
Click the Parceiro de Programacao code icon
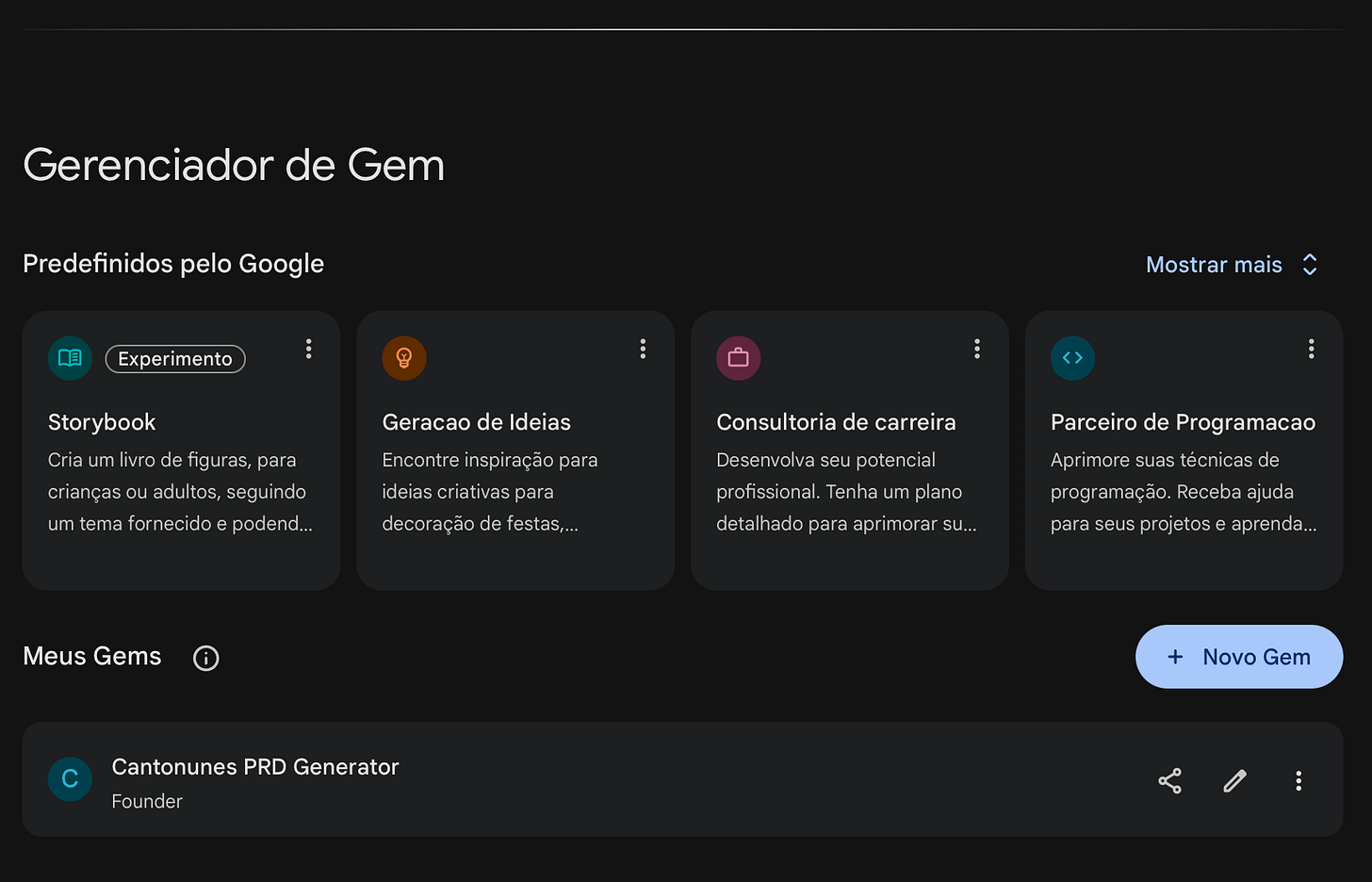1072,358
